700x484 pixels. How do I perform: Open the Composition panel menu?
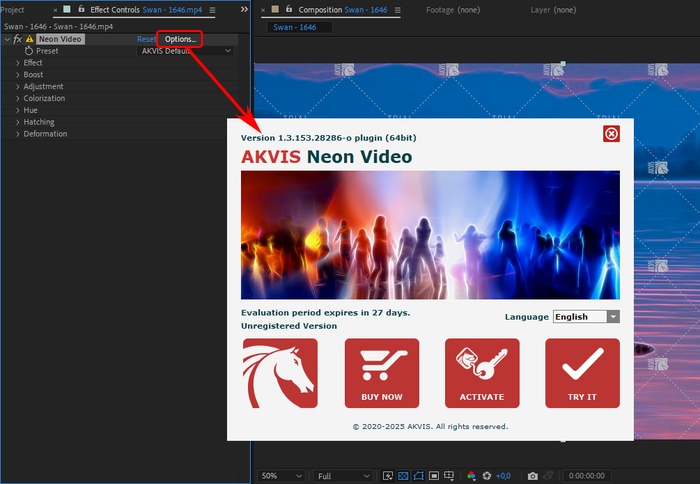tap(398, 10)
